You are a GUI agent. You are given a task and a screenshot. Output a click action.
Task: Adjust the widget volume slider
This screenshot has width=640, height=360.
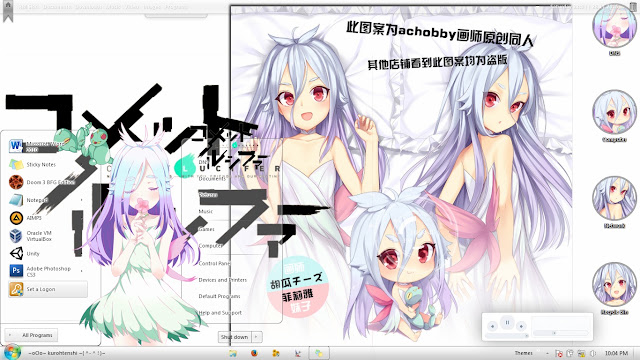coord(507,336)
